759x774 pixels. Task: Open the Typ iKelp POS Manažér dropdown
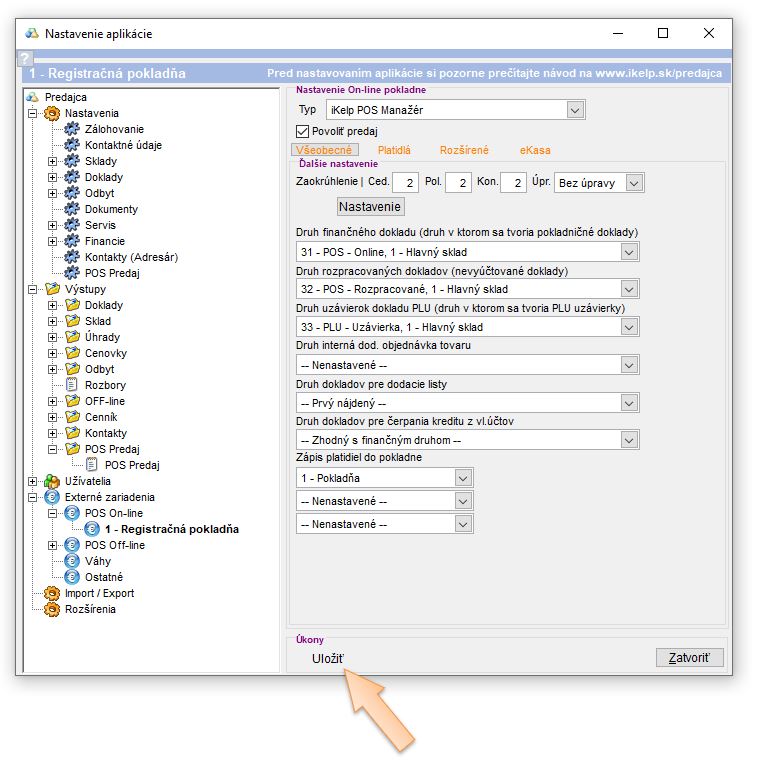574,109
